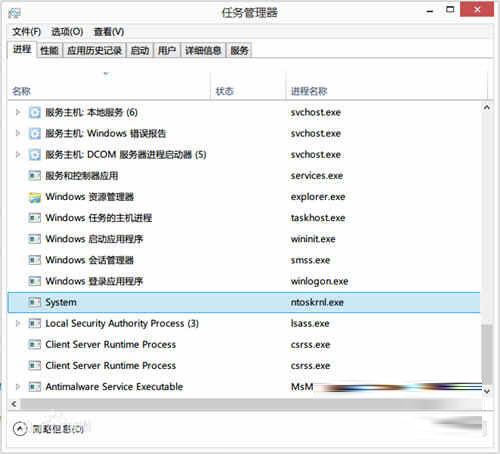The width and height of the screenshot is (500, 454).
Task: Expand Local Security Authority Process (3)
Action: pyautogui.click(x=18, y=323)
